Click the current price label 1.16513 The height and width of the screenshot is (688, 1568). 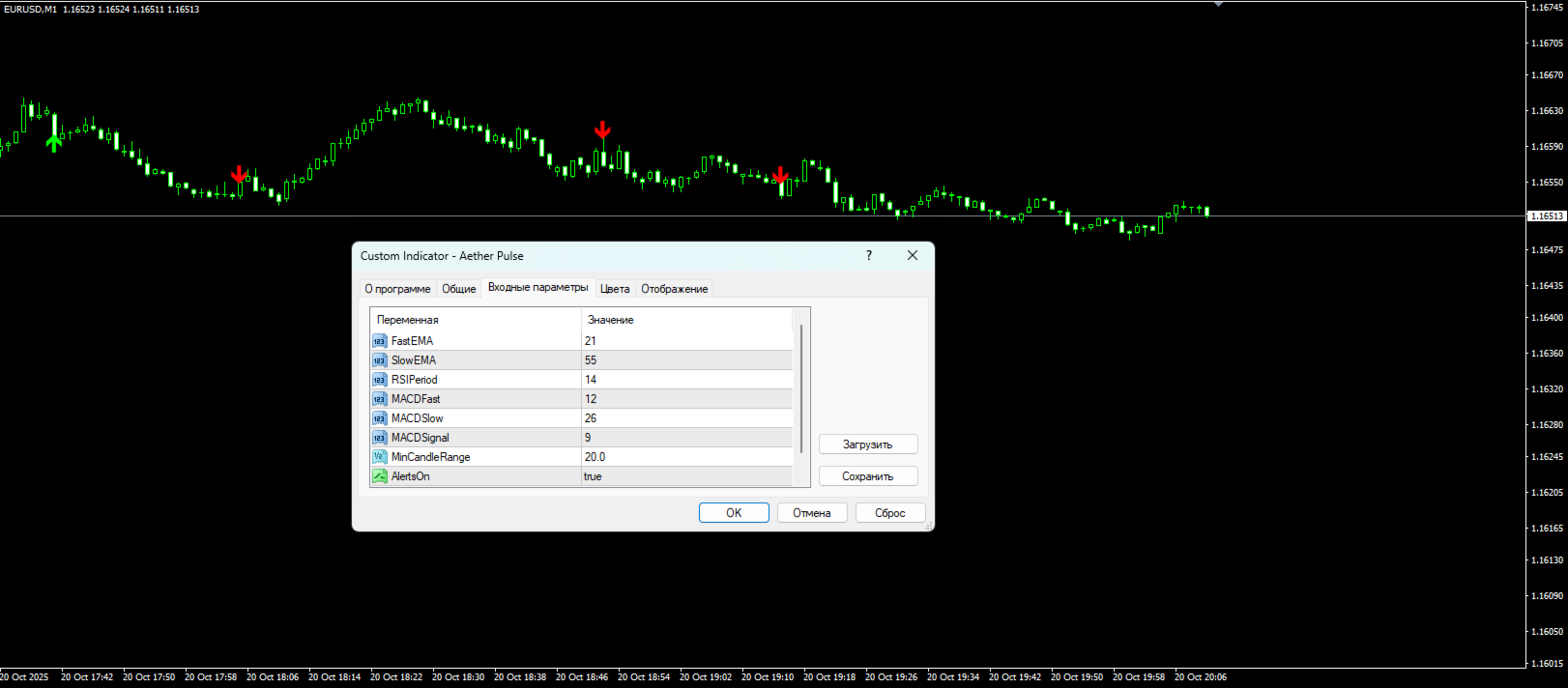pos(1547,216)
